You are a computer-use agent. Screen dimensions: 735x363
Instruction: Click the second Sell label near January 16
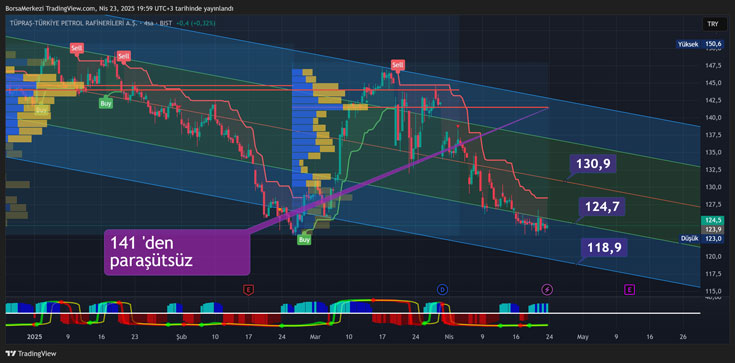[124, 56]
